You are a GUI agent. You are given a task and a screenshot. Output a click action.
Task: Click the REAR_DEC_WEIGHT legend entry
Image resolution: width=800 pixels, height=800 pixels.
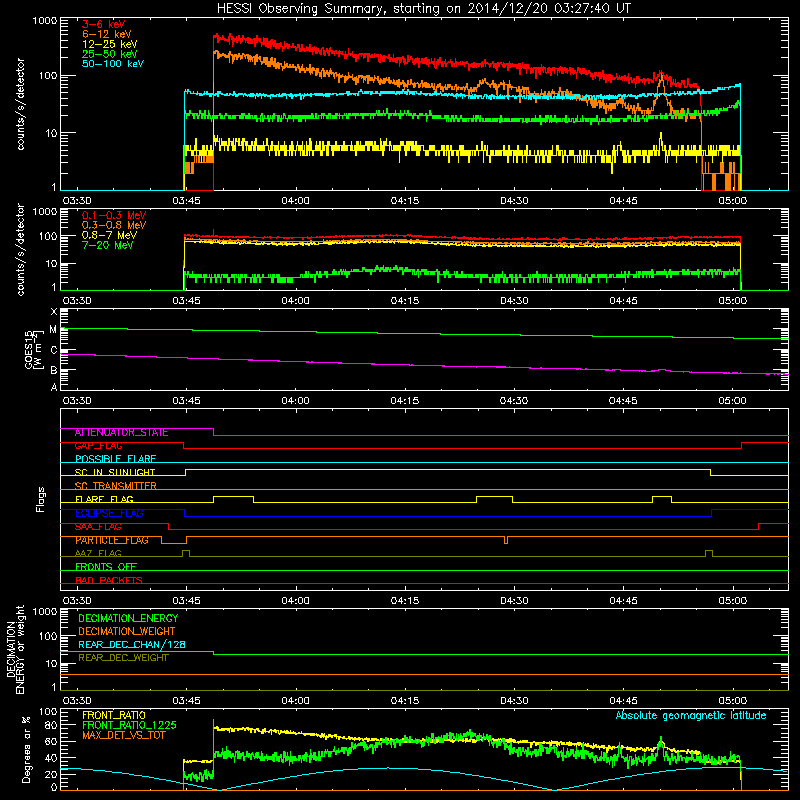point(123,658)
